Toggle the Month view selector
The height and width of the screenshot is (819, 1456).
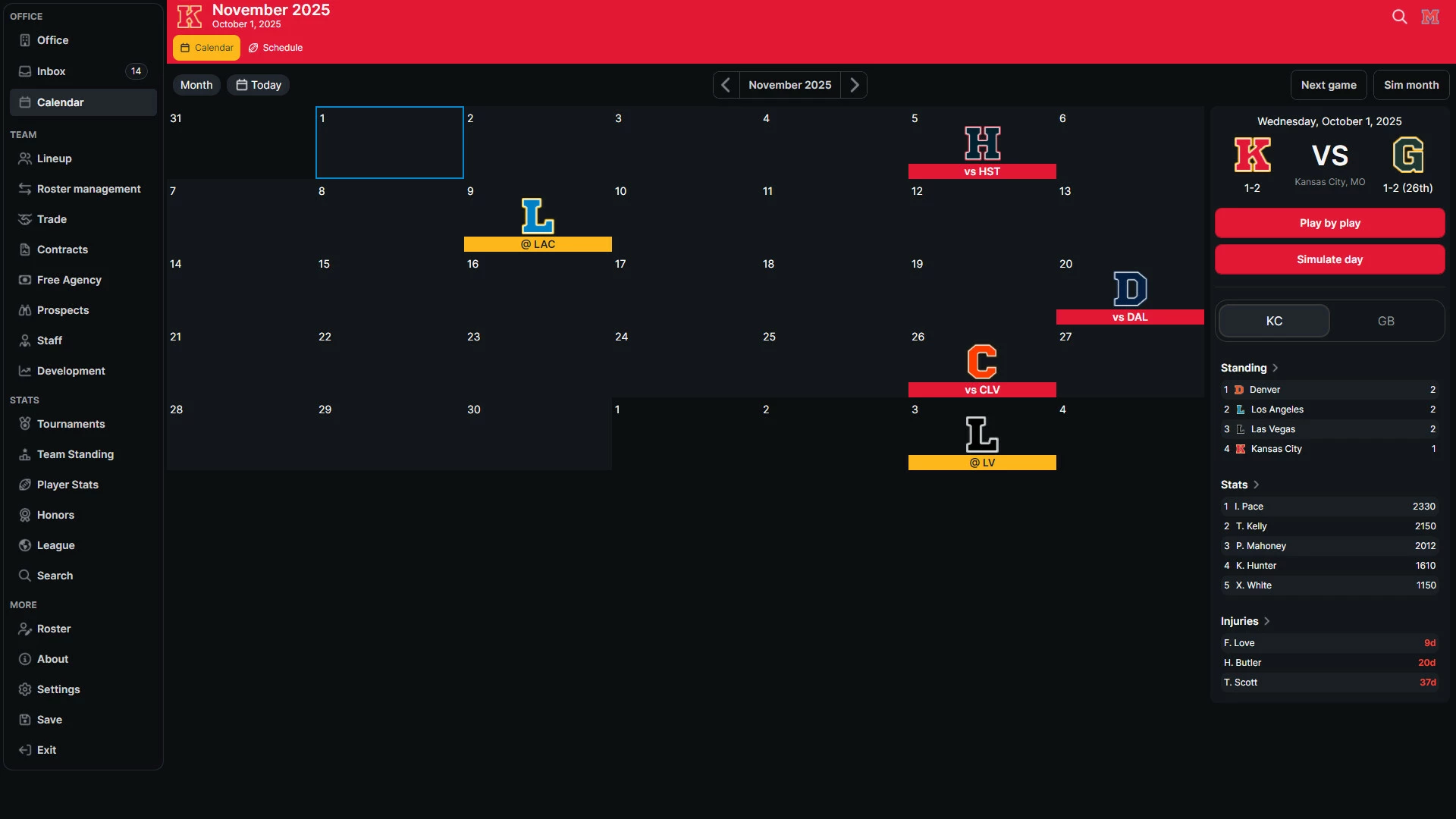(x=196, y=85)
